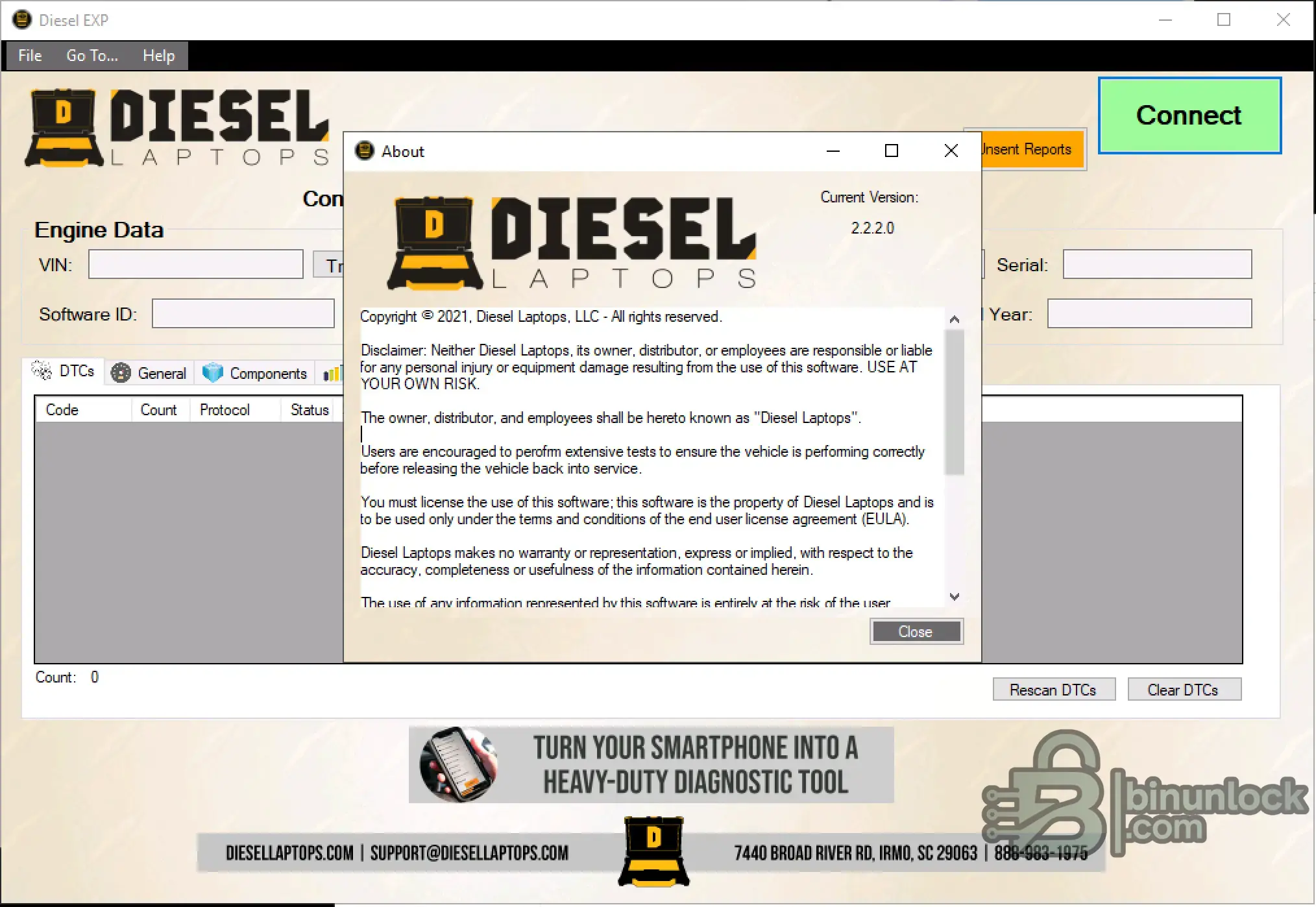Screen dimensions: 1316x907
Task: Click the About dialog X button
Action: 951,151
